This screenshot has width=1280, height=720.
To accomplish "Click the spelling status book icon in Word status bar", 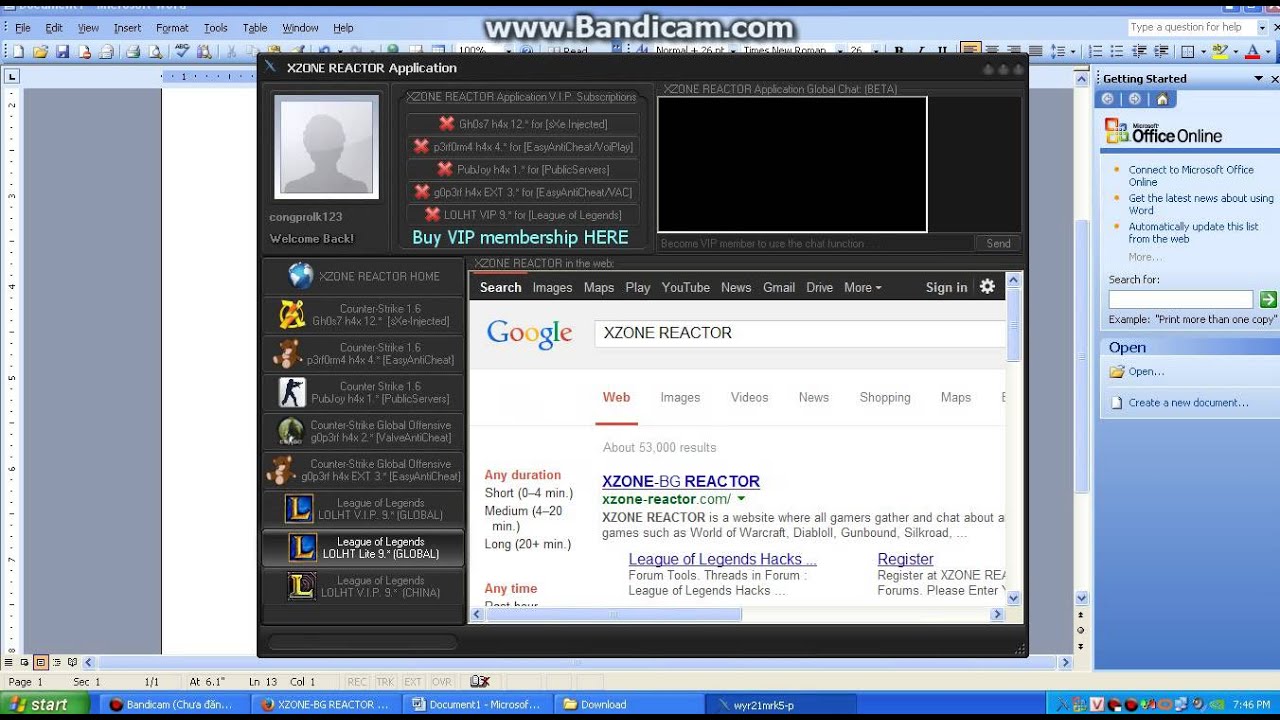I will pyautogui.click(x=479, y=682).
